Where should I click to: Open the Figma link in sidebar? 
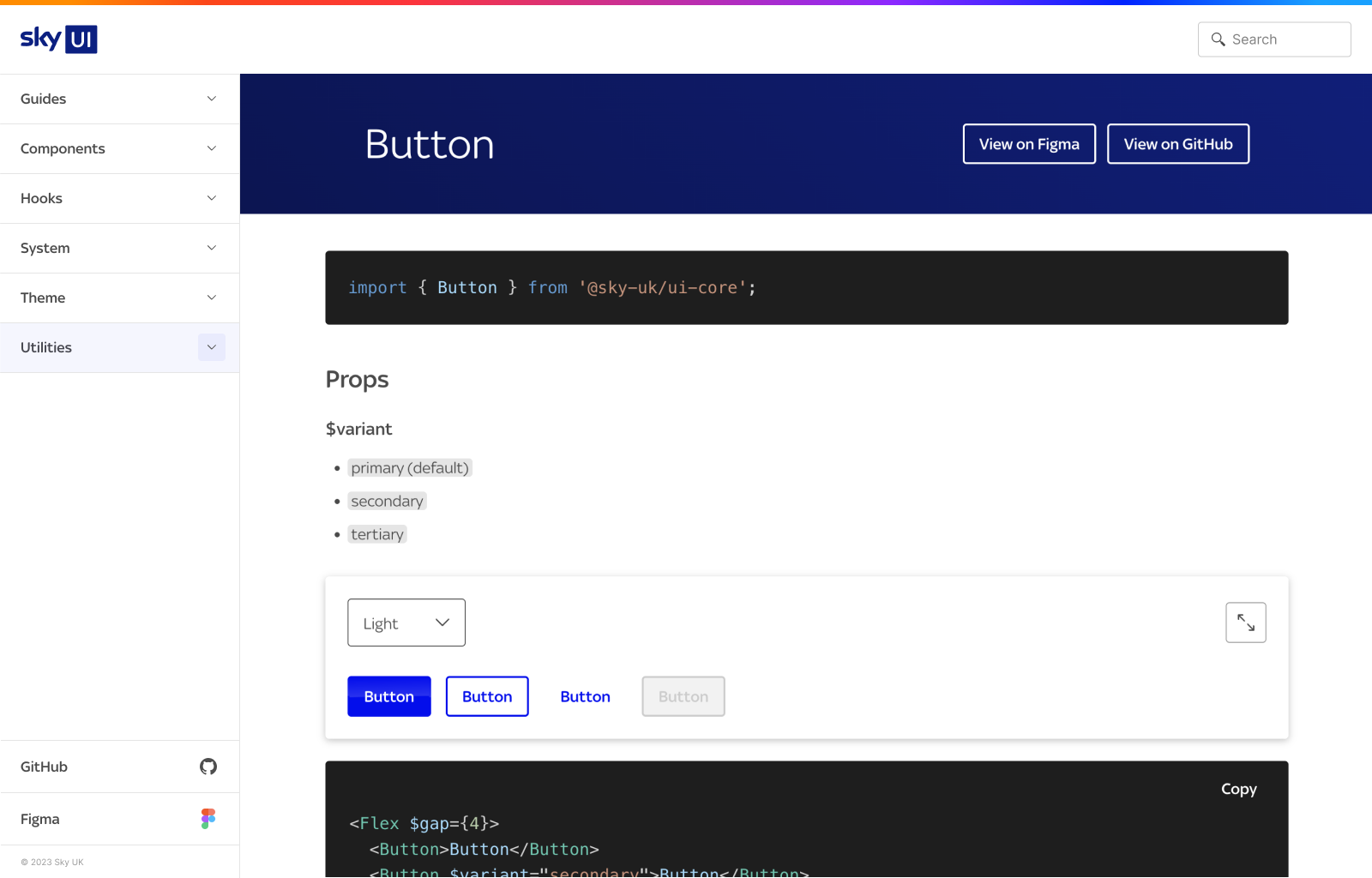[x=119, y=819]
